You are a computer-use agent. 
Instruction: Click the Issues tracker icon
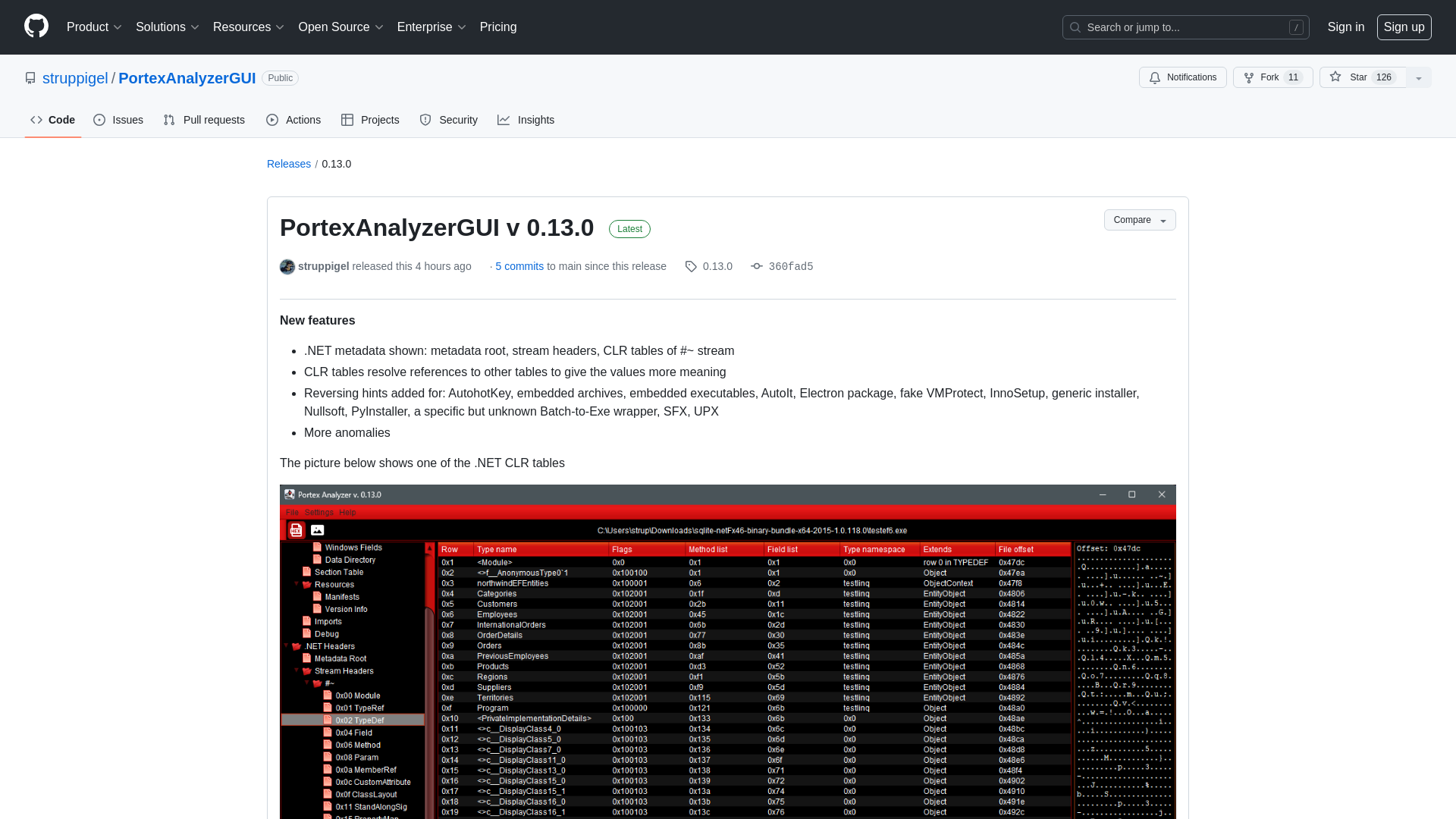click(99, 120)
